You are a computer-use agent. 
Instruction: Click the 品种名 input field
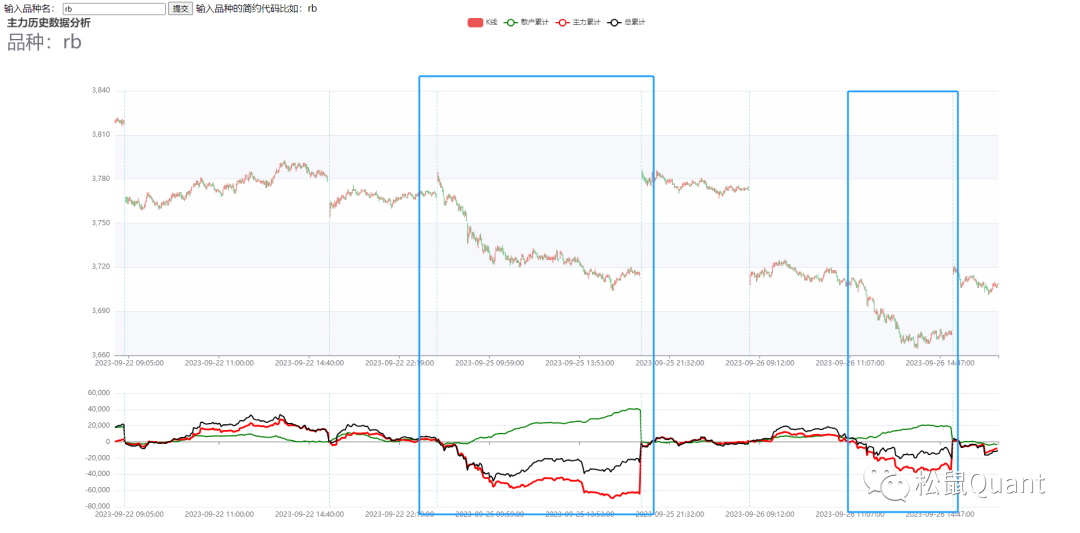pos(113,8)
